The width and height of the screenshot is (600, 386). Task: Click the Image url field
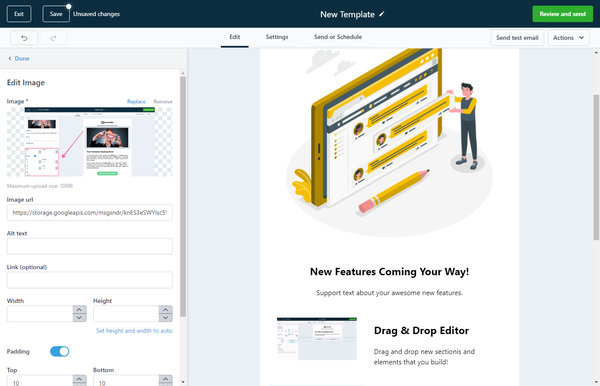click(90, 213)
